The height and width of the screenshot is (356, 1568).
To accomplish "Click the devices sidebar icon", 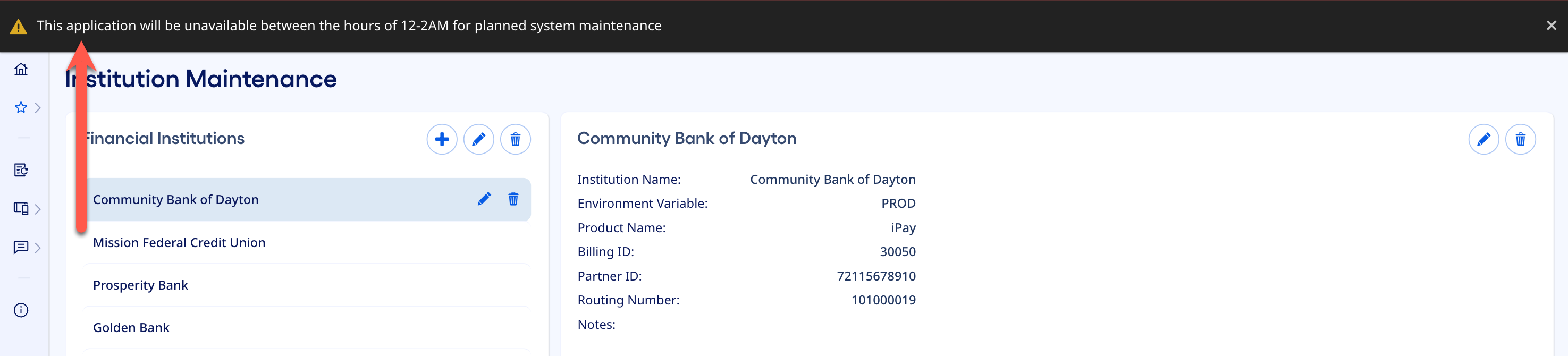I will click(21, 209).
